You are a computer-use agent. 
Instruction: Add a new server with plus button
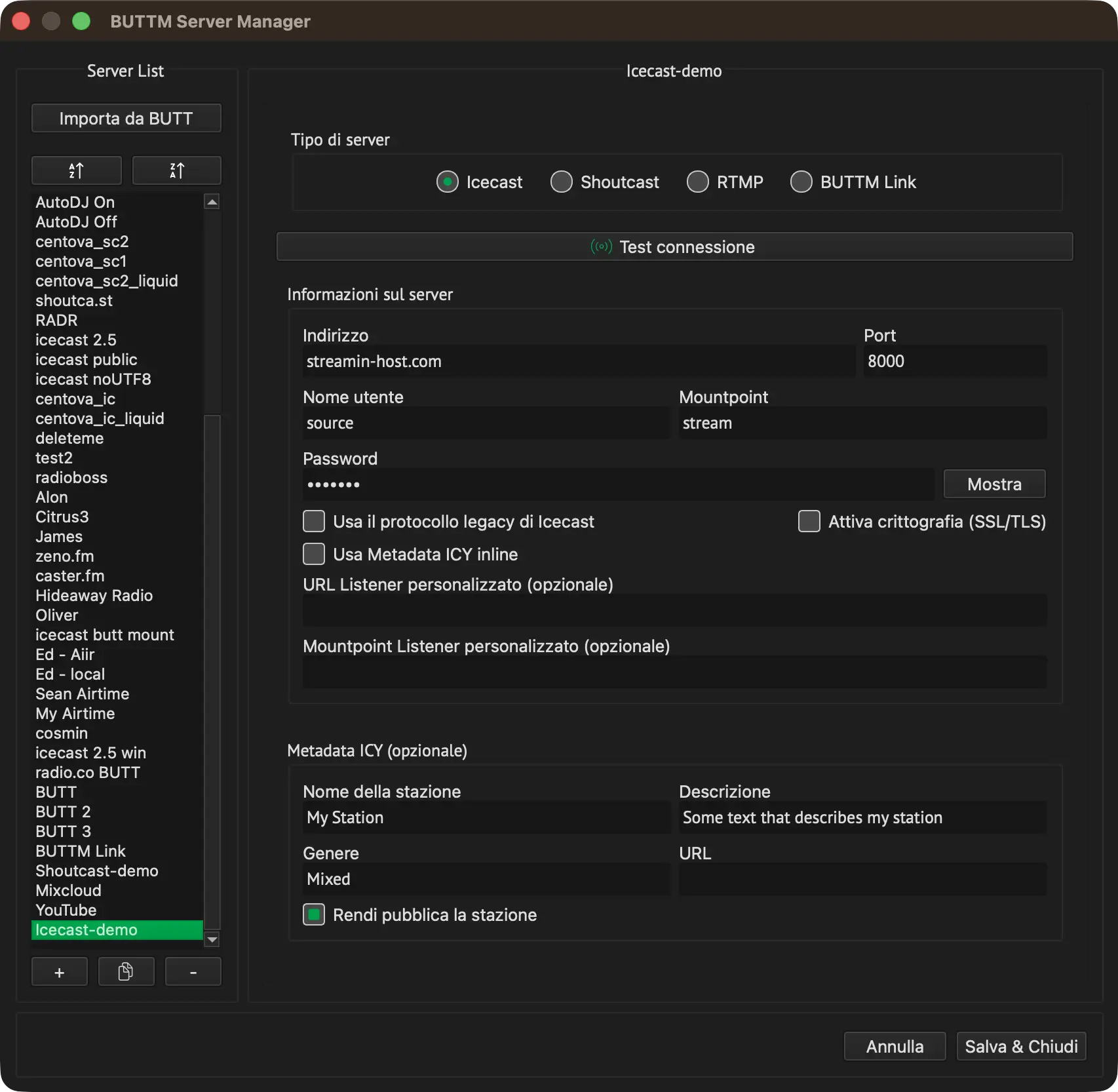[60, 972]
